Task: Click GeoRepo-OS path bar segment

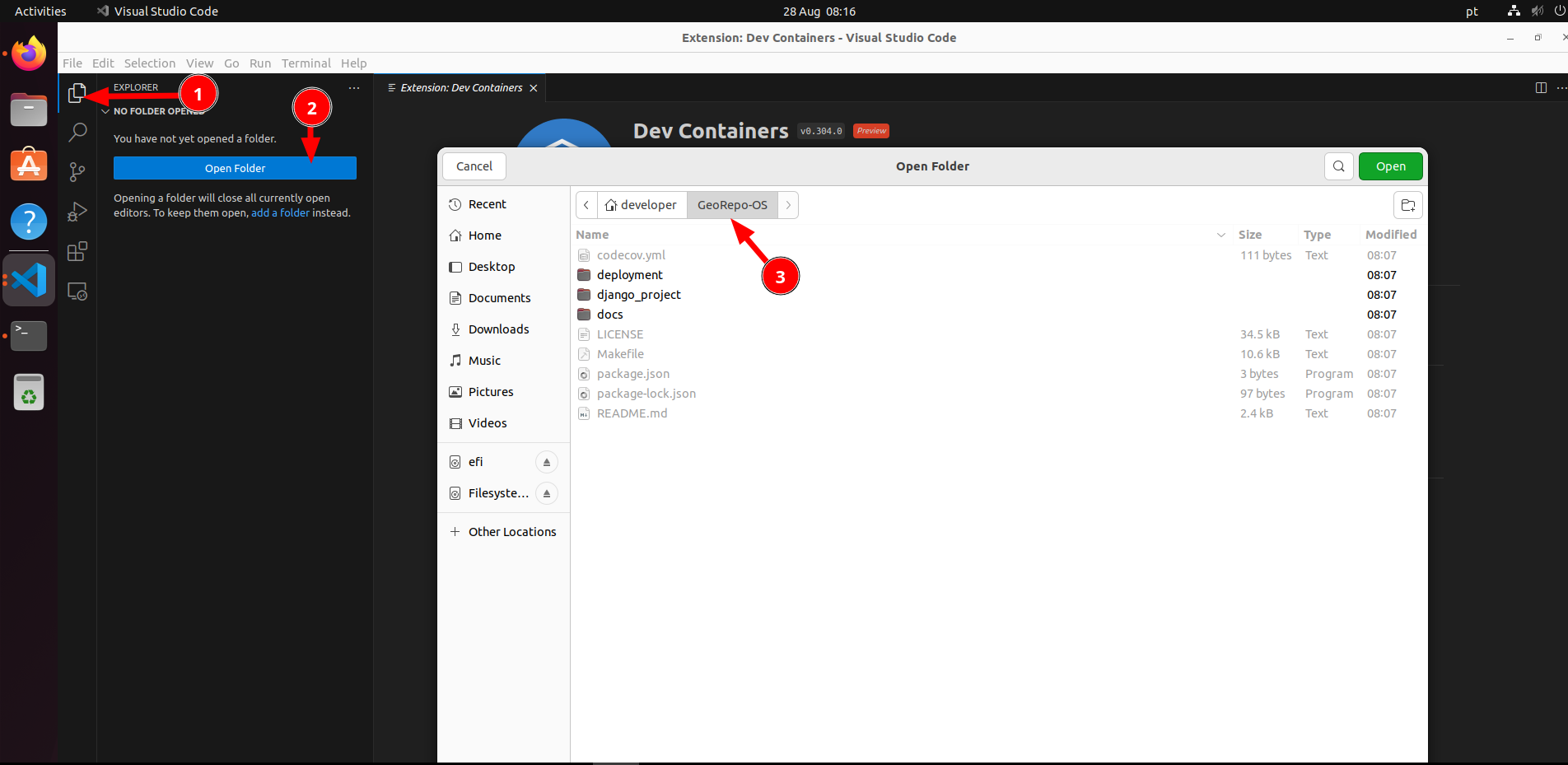Action: (x=732, y=205)
